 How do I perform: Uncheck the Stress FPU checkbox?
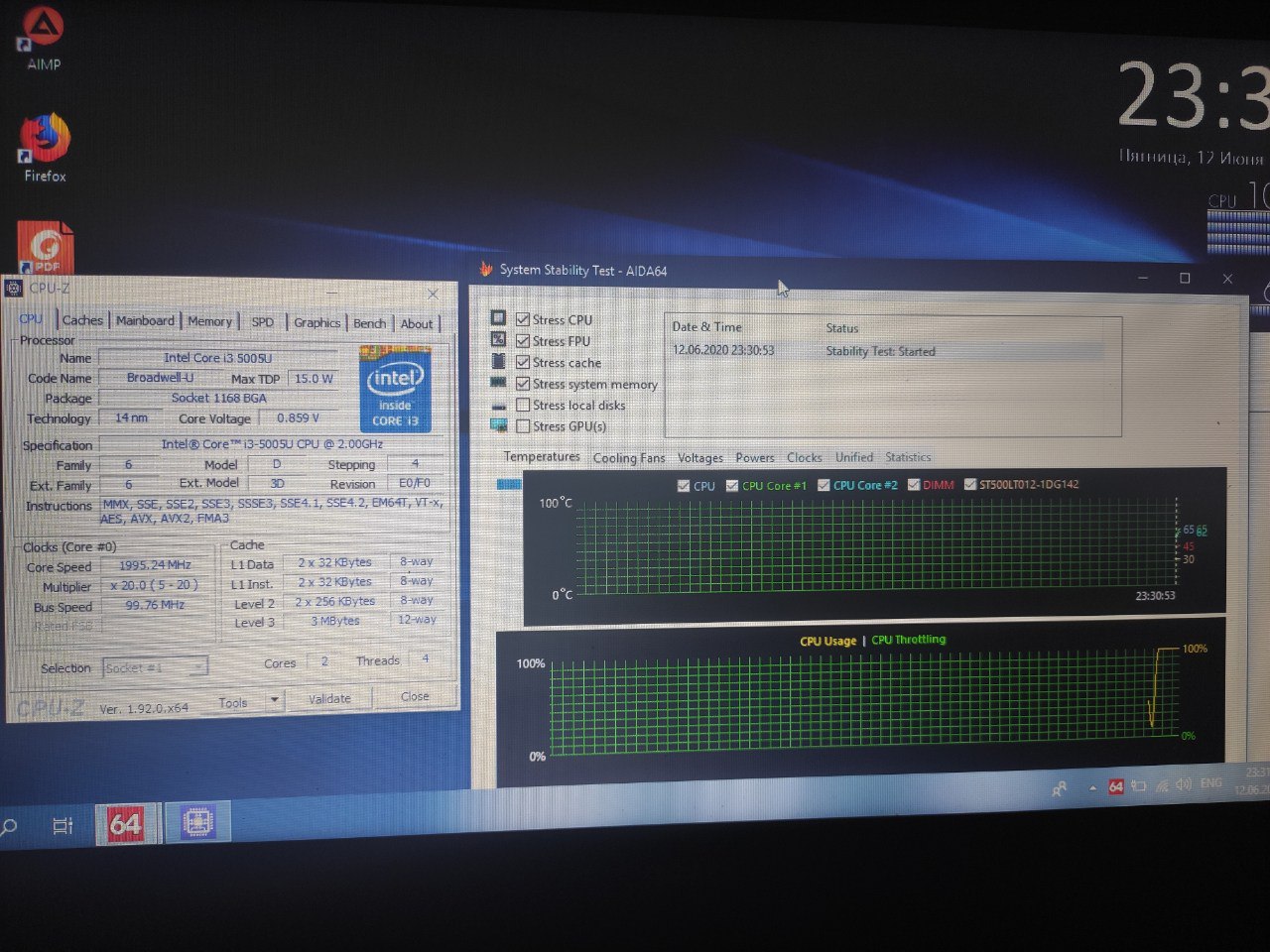pyautogui.click(x=523, y=340)
